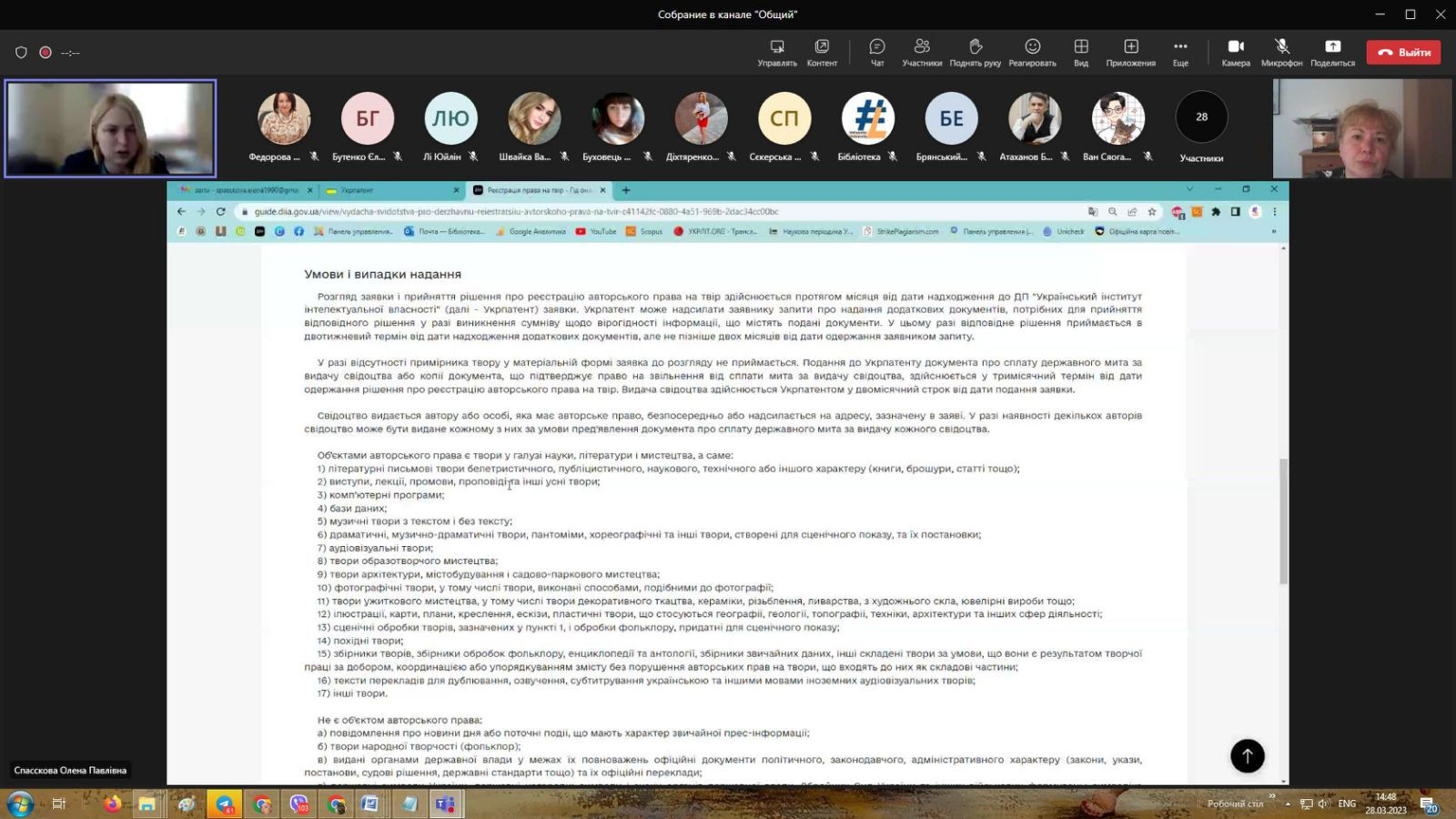The height and width of the screenshot is (819, 1456).
Task: Open the browser profile avatar
Action: 1255,212
